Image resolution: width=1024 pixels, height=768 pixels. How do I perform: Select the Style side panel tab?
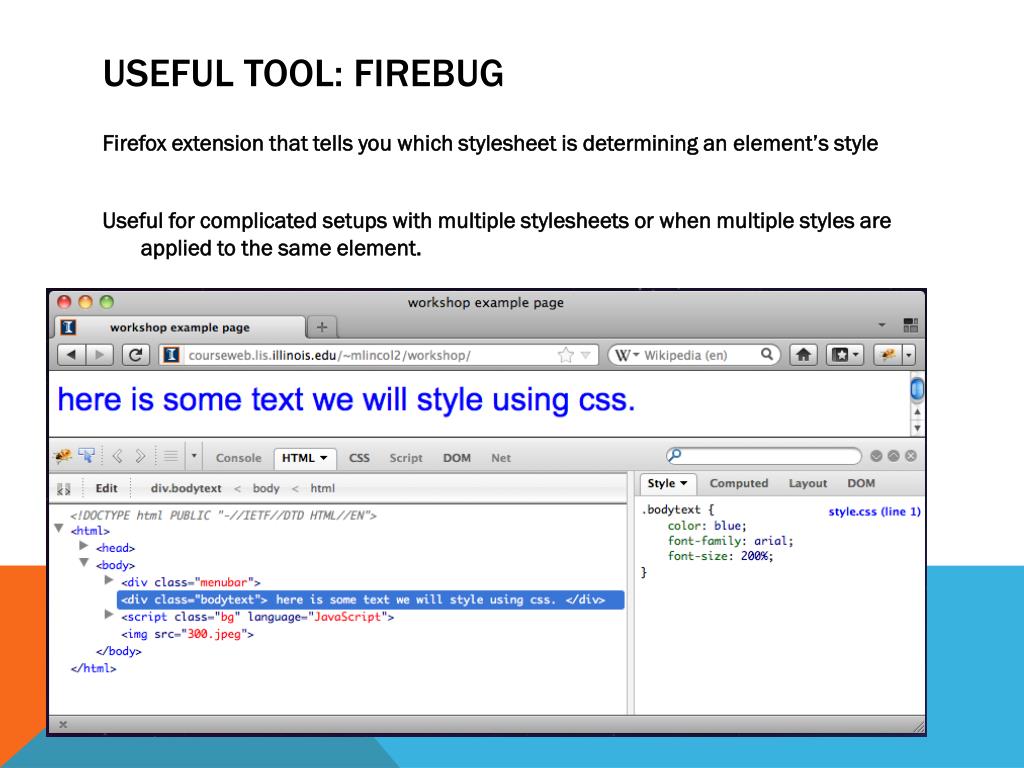(667, 483)
